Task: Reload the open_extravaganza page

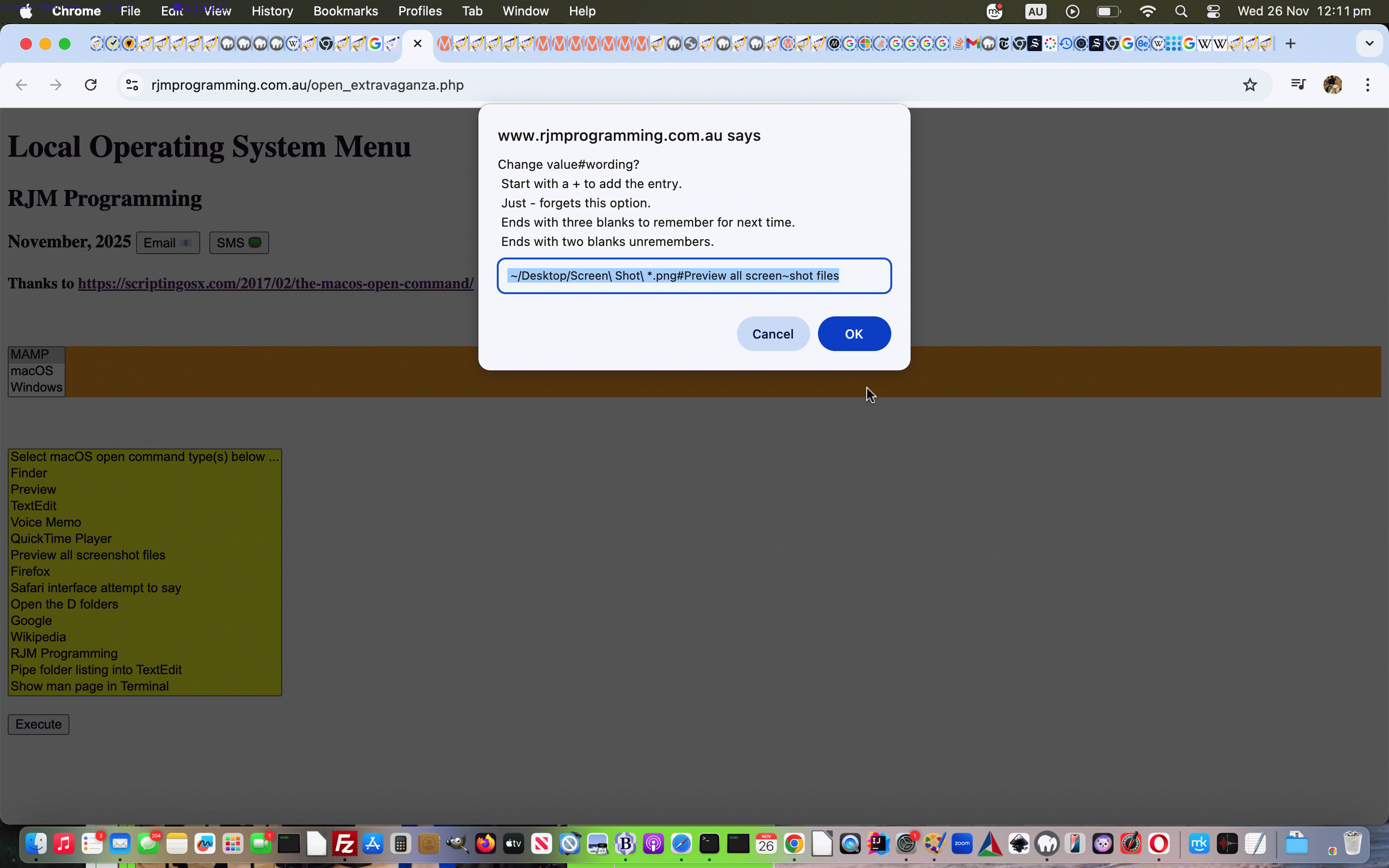Action: pyautogui.click(x=90, y=84)
